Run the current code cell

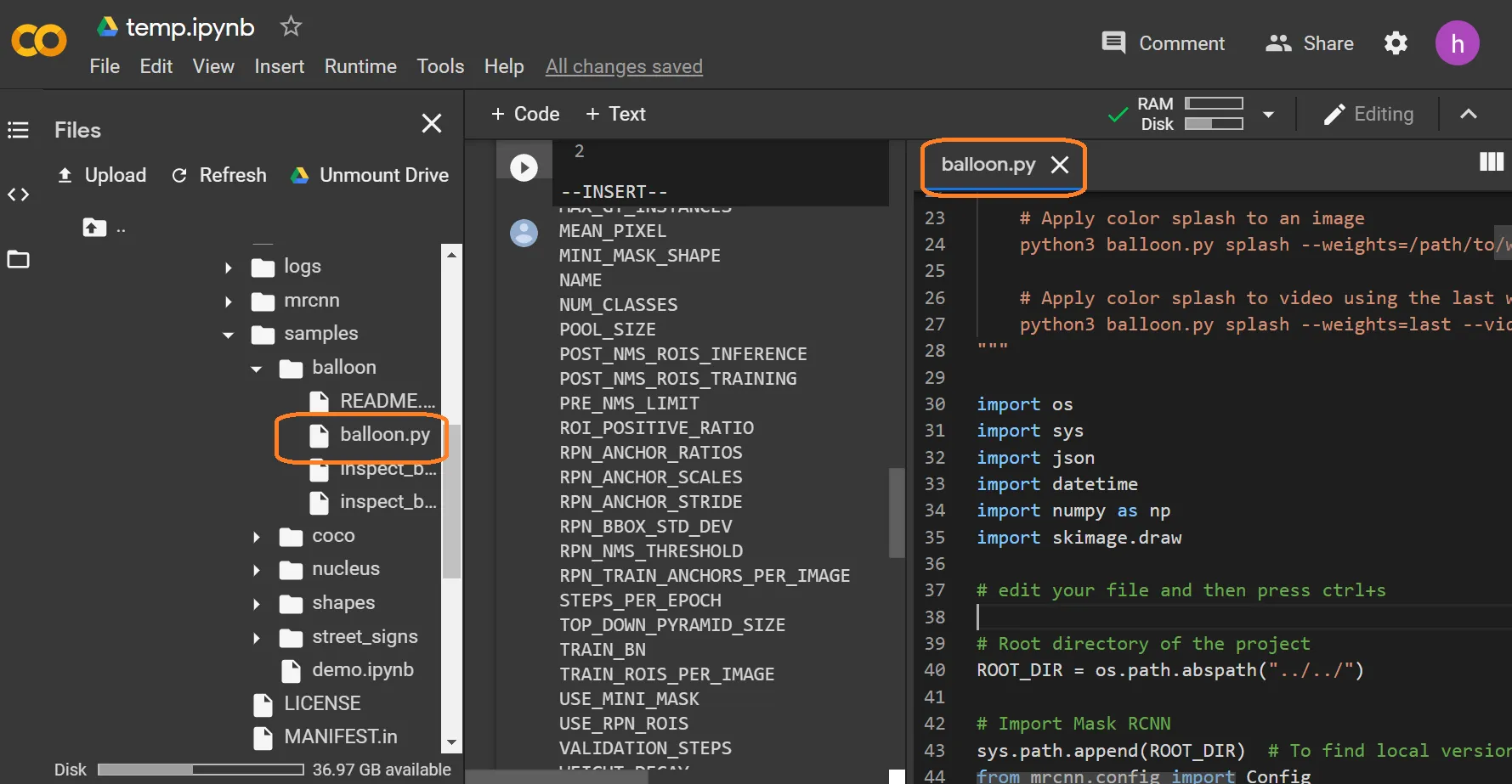pyautogui.click(x=524, y=167)
